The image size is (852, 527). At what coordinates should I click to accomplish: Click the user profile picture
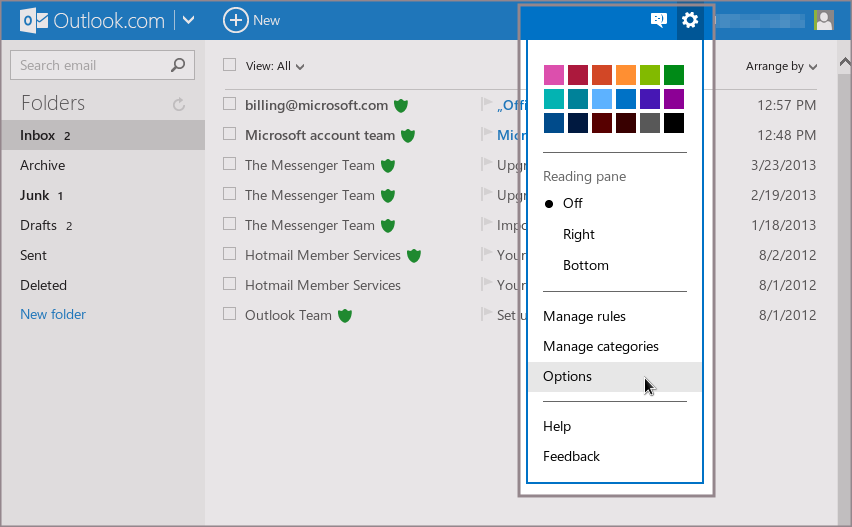point(823,20)
